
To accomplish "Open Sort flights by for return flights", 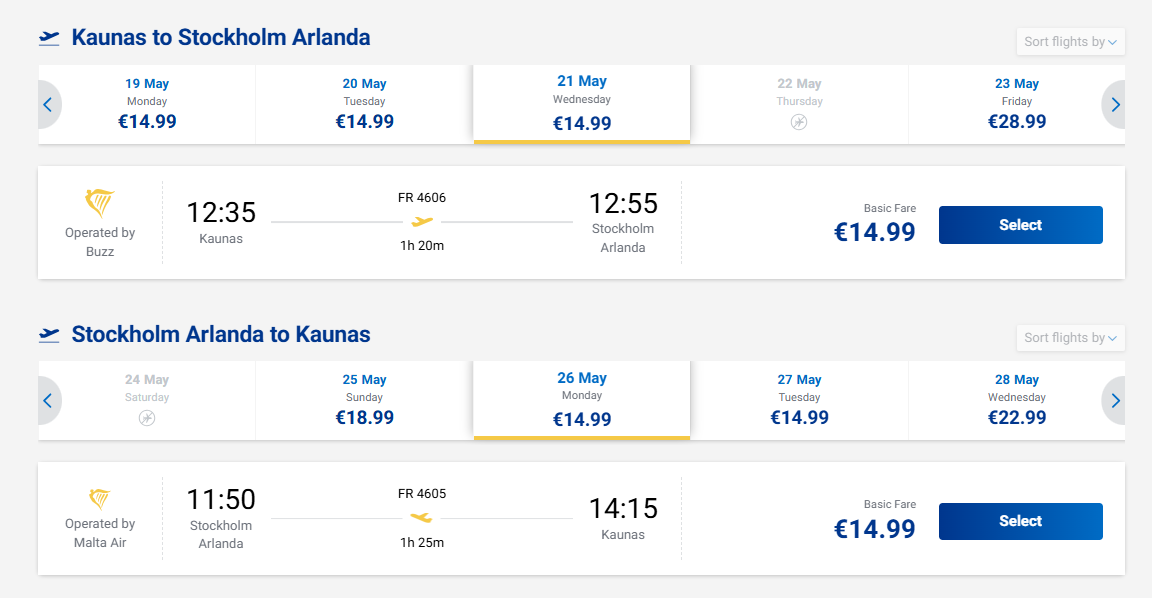I will 1070,338.
